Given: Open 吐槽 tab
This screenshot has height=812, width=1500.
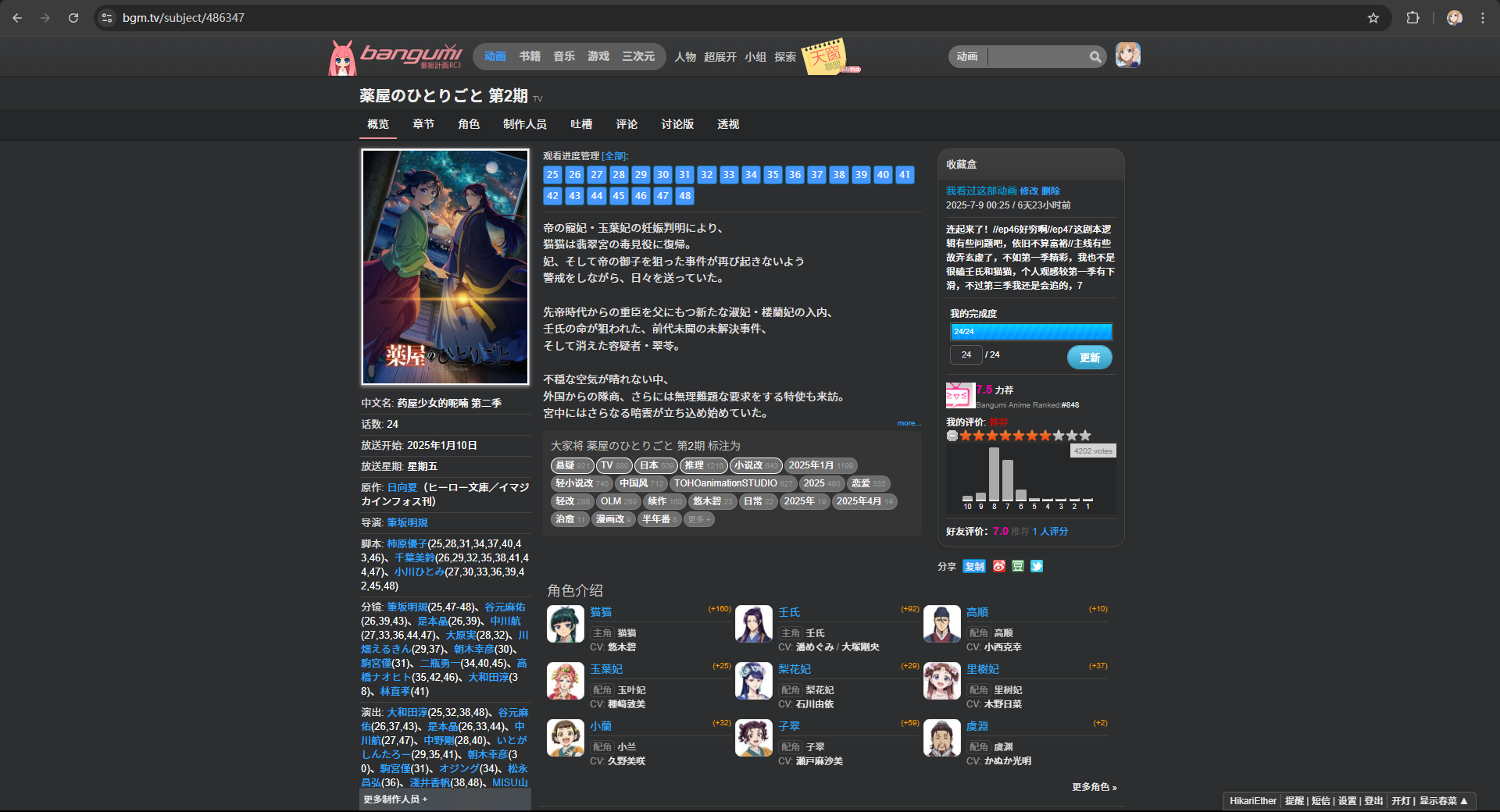Looking at the screenshot, I should (x=581, y=124).
